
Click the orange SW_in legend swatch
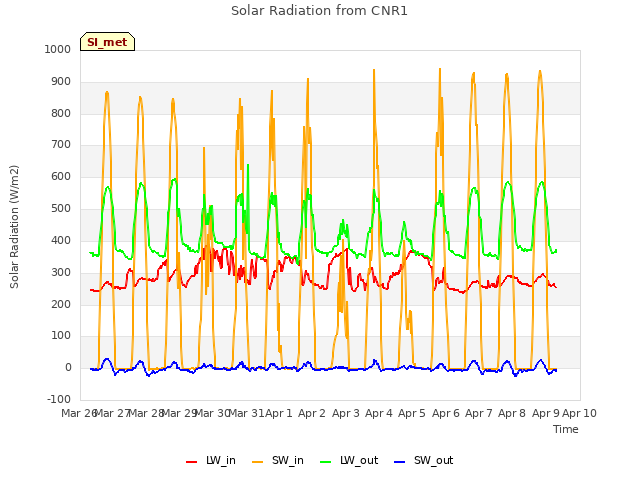point(258,462)
